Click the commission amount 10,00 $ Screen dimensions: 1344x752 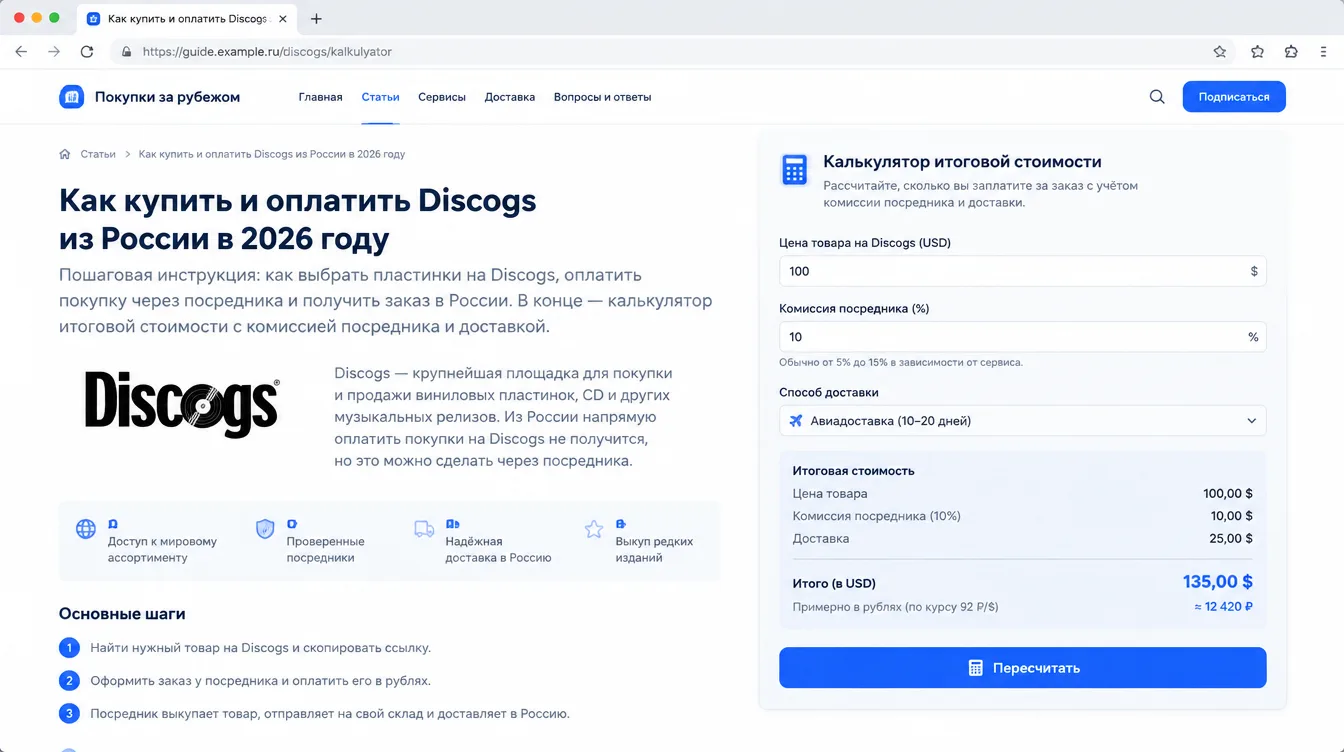pos(1231,516)
